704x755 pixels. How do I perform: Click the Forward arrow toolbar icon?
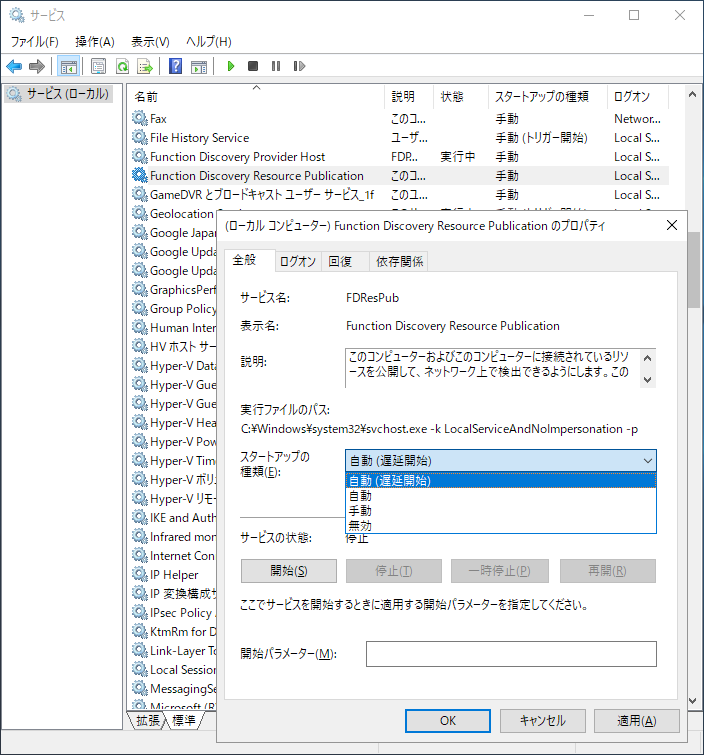pos(37,66)
